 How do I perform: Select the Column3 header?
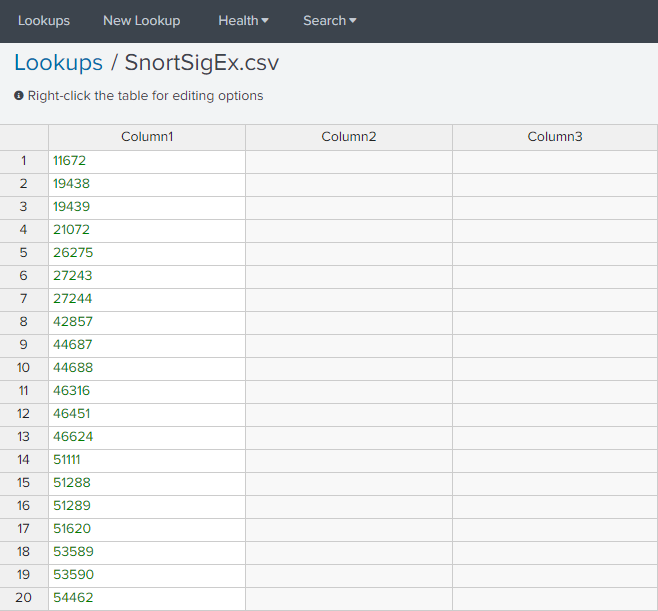[x=555, y=137]
